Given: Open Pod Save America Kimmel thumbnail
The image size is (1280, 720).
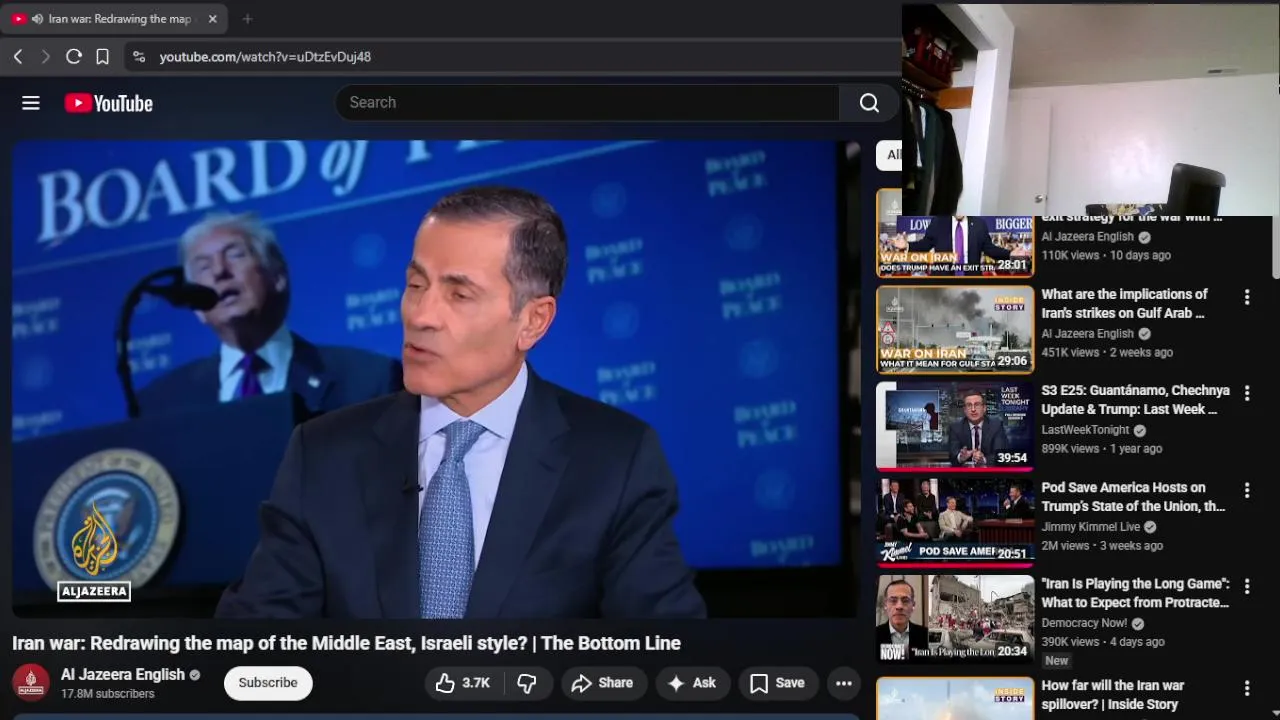Looking at the screenshot, I should click(955, 522).
